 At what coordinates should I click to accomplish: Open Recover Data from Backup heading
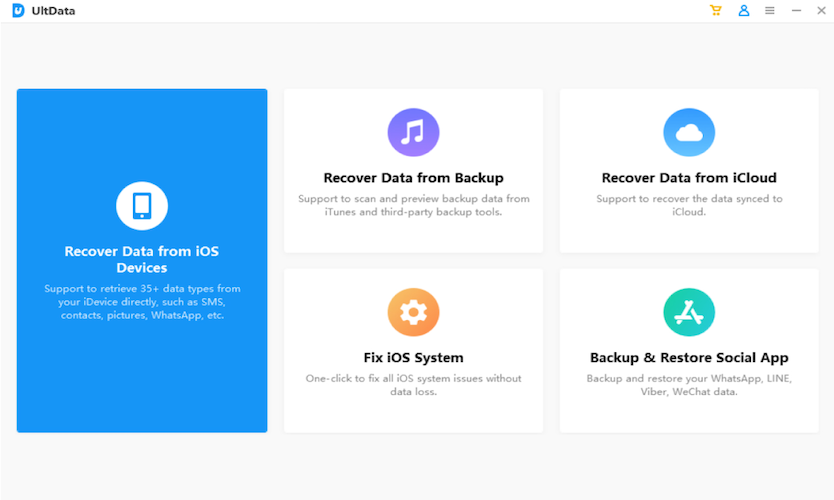413,178
